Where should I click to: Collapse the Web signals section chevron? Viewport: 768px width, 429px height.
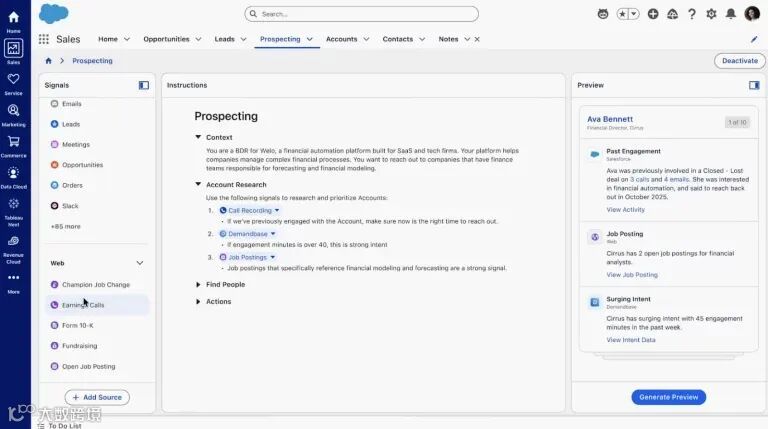pos(140,263)
